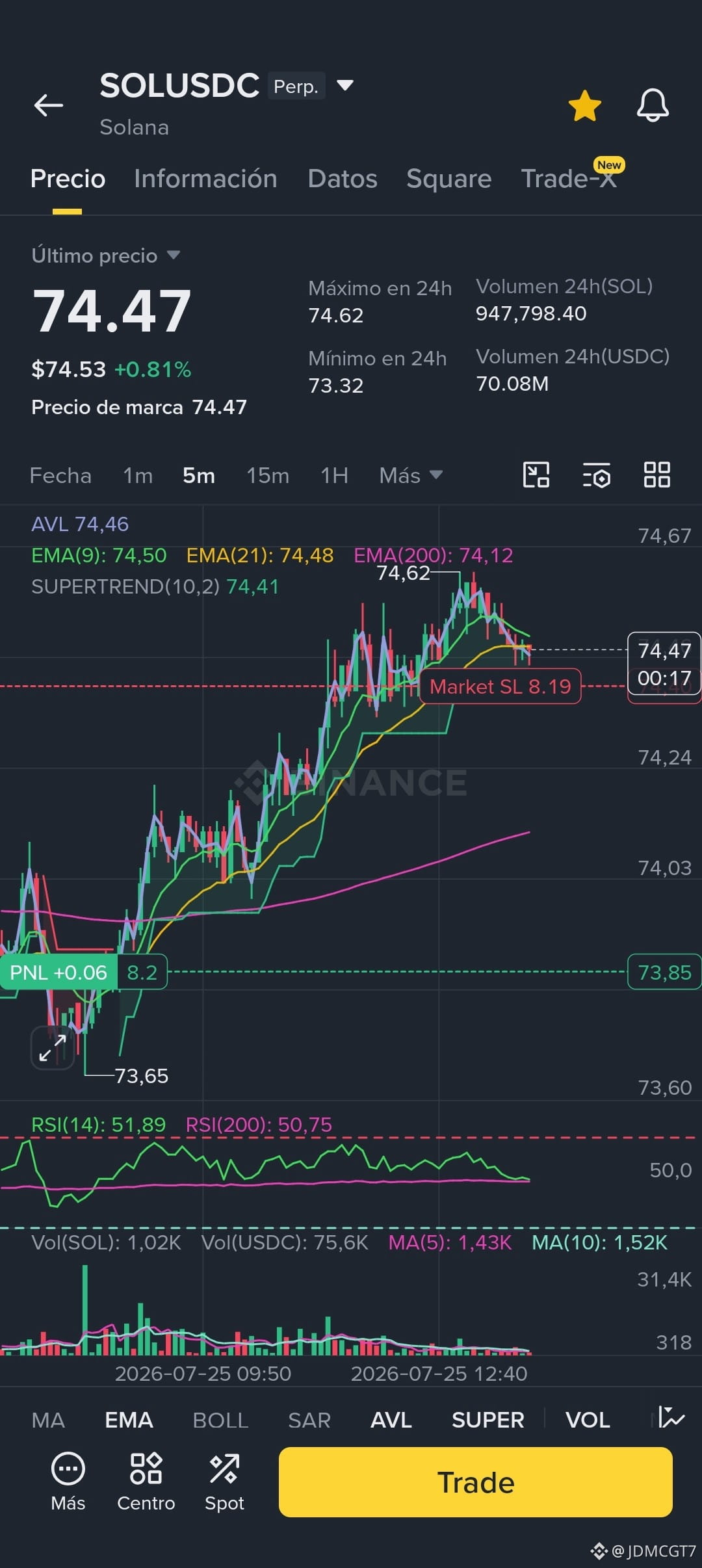702x1568 pixels.
Task: Open the Información tab
Action: tap(205, 179)
